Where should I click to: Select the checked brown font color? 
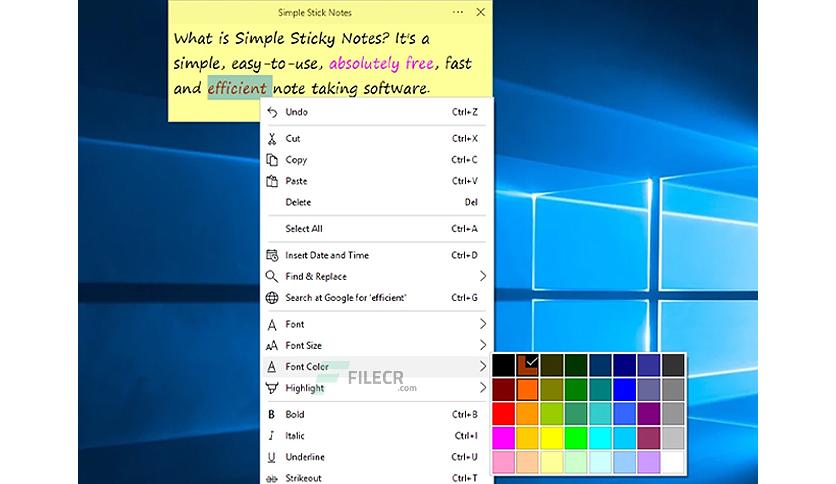coord(527,365)
